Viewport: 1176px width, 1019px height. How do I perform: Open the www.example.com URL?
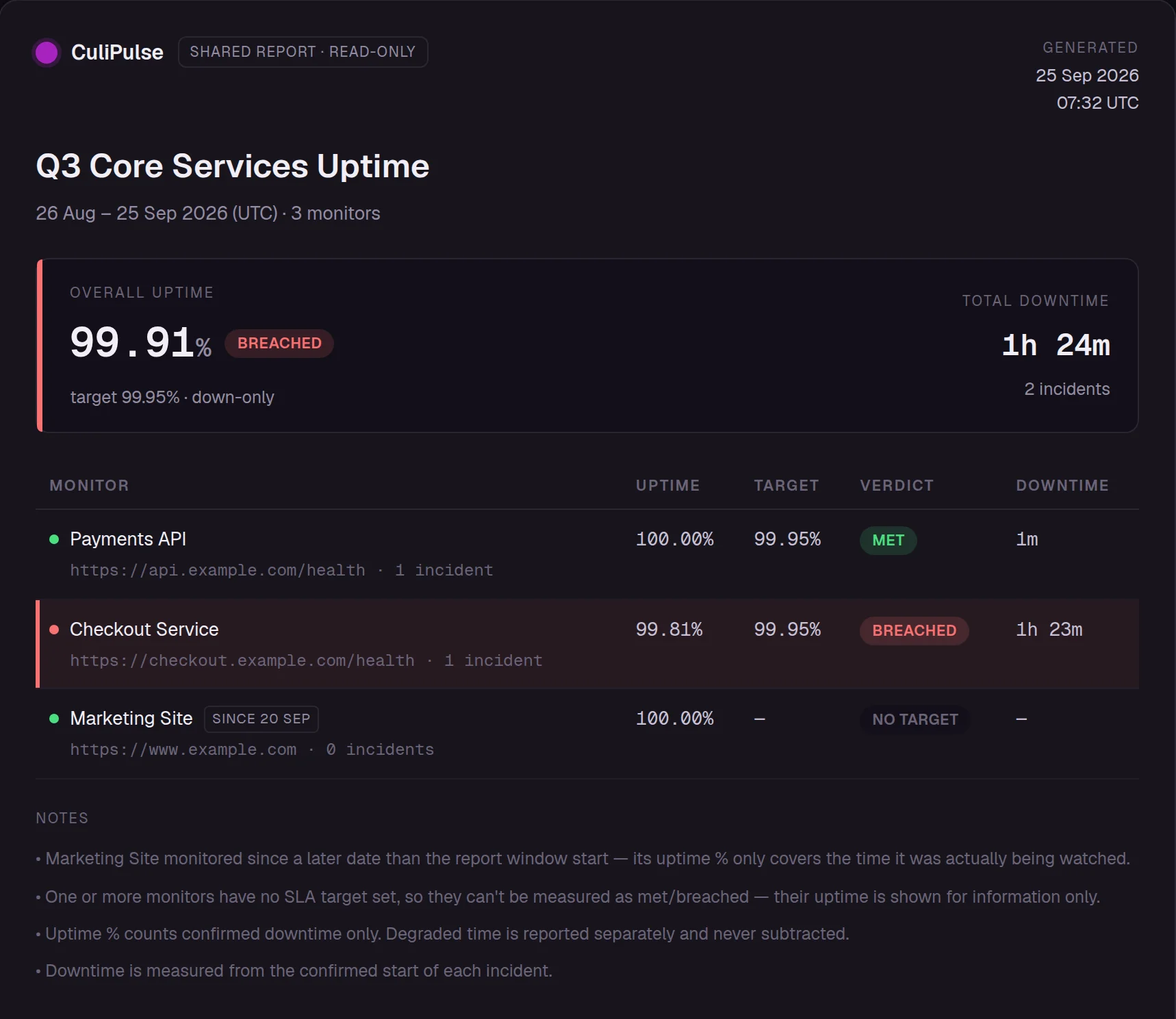[x=183, y=749]
